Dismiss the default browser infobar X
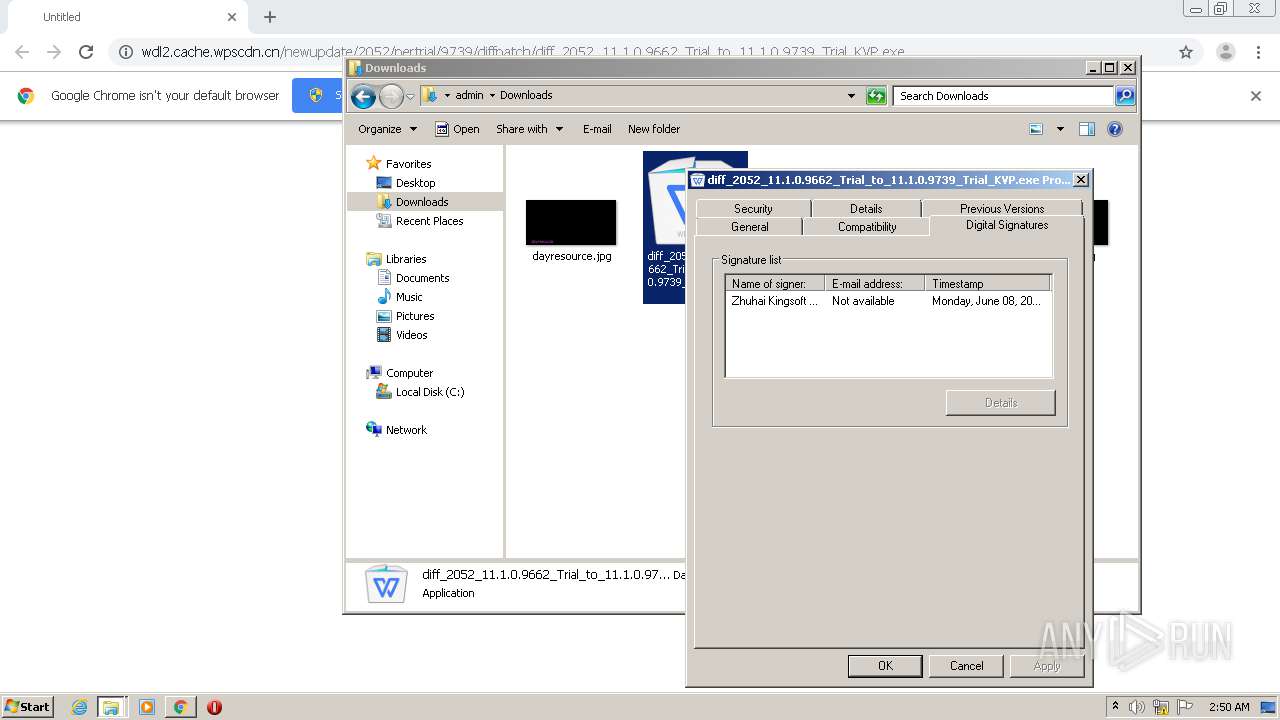The image size is (1280, 720). [1256, 96]
